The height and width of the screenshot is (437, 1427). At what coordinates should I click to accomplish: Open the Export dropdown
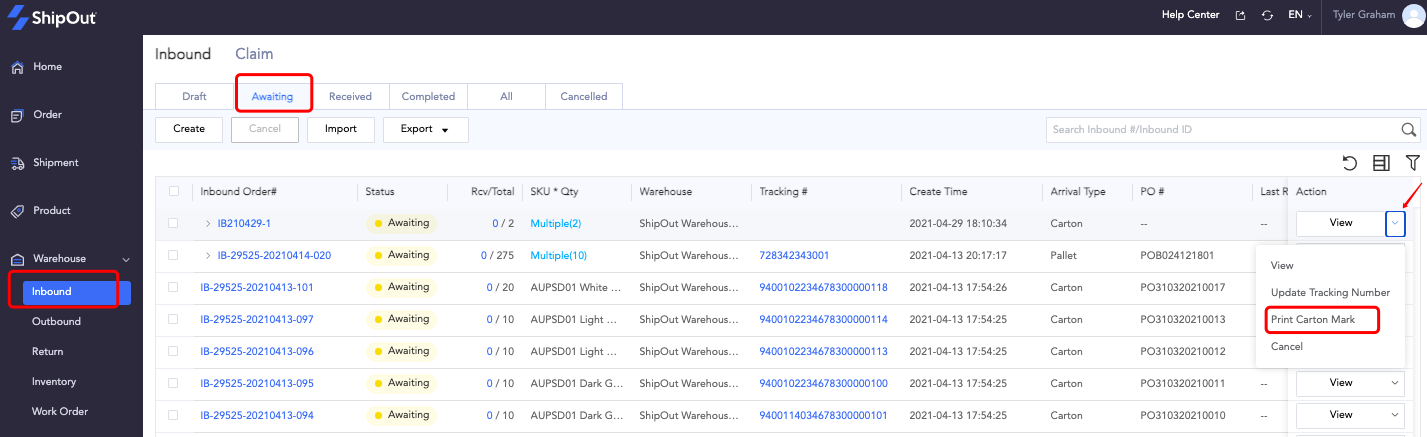pos(425,129)
